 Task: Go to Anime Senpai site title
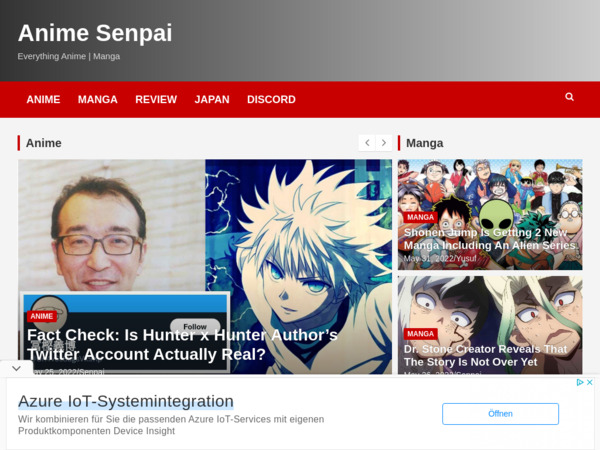pyautogui.click(x=95, y=33)
